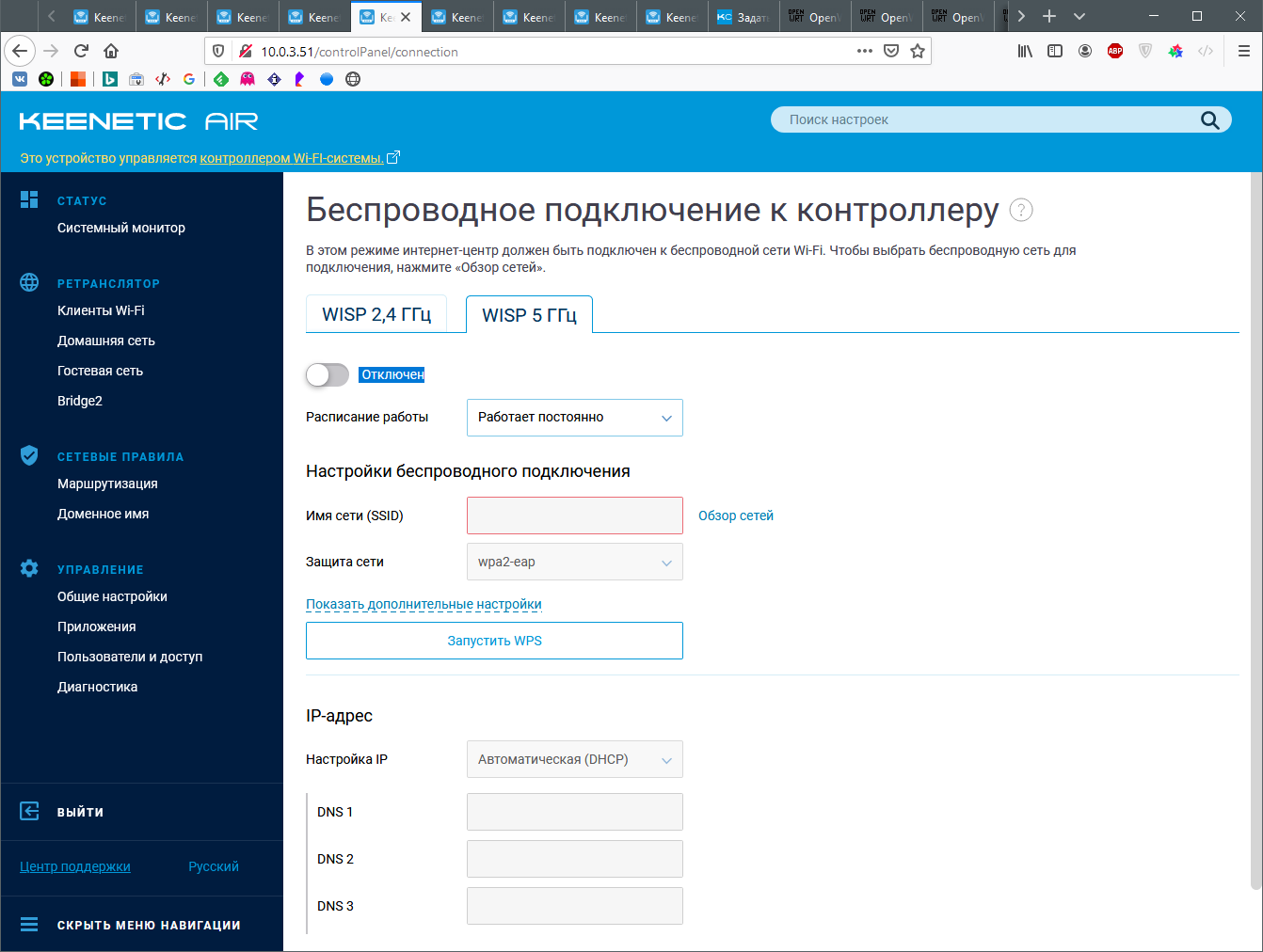This screenshot has height=952, width=1263.
Task: Open the Настройка IP dropdown
Action: [x=575, y=759]
